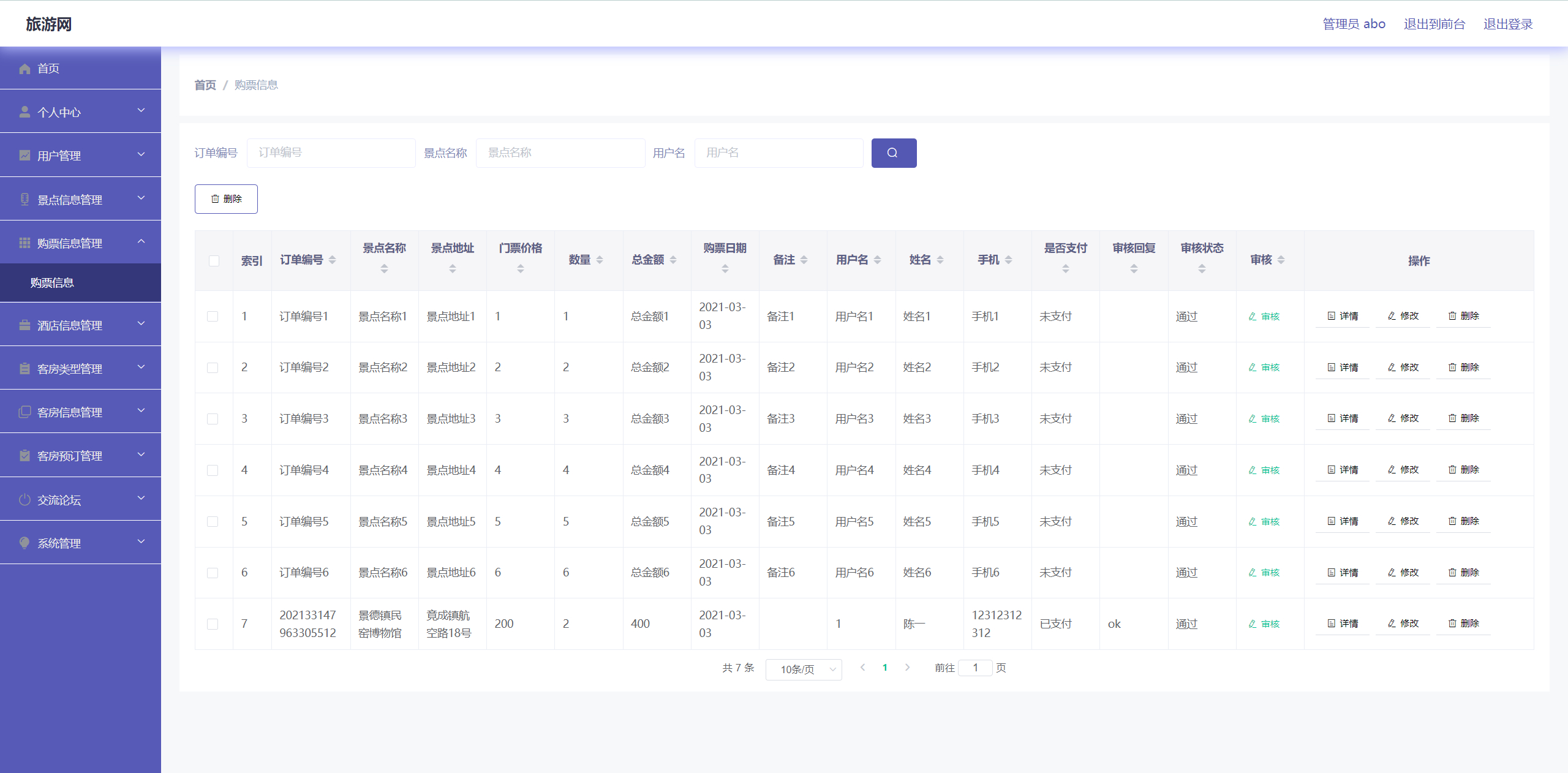
Task: Click the 删除 batch delete button
Action: [x=226, y=199]
